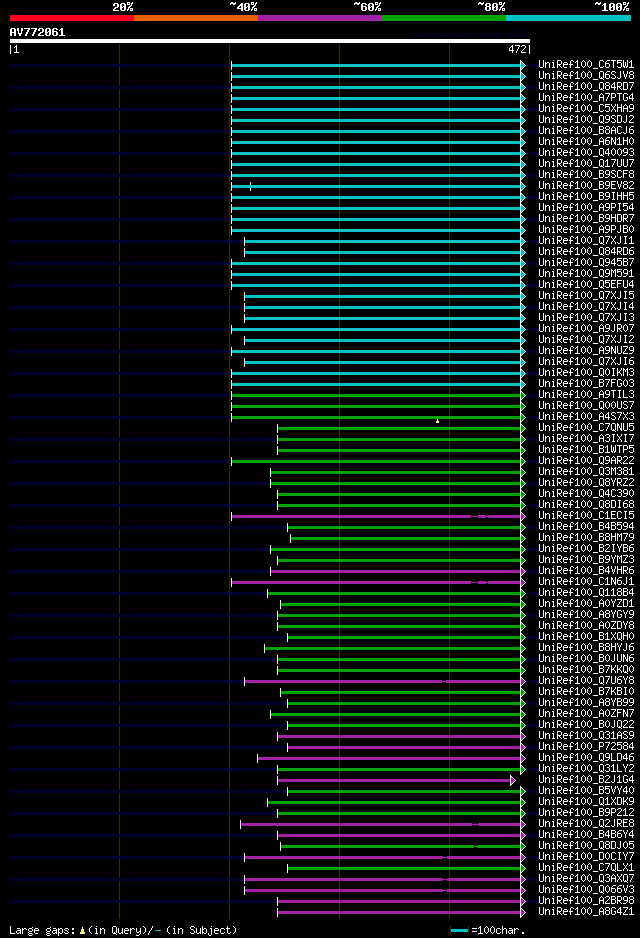Select the UniRef100_P72584 label
The height and width of the screenshot is (938, 640).
coord(586,746)
